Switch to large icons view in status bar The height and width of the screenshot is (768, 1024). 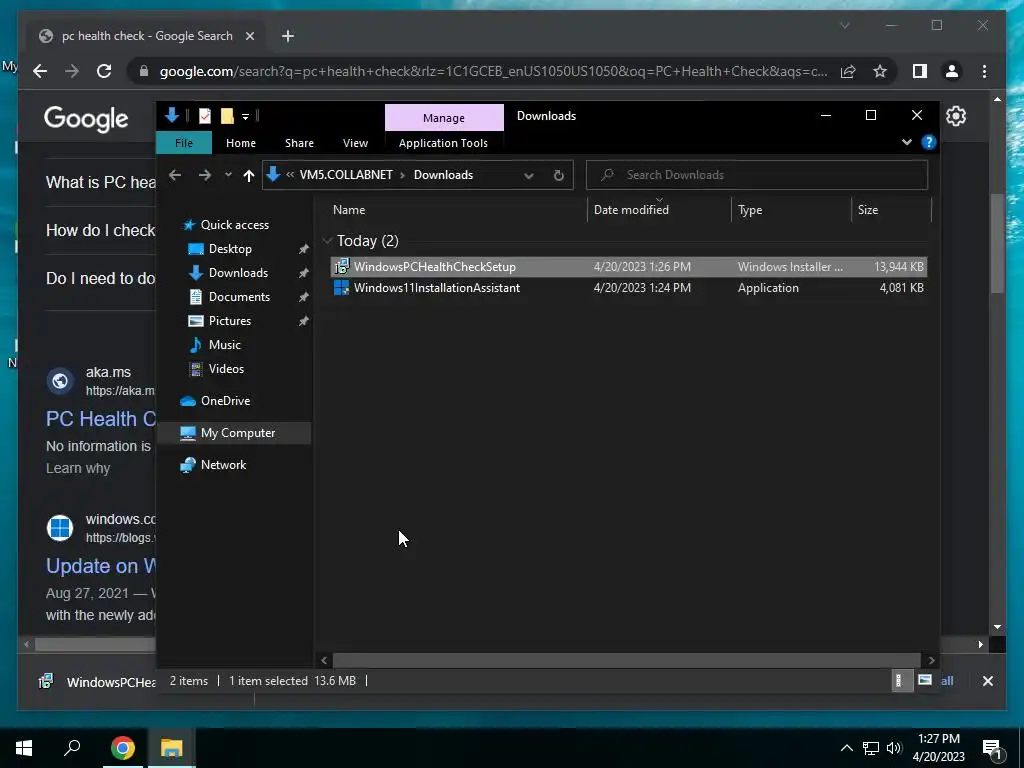924,680
